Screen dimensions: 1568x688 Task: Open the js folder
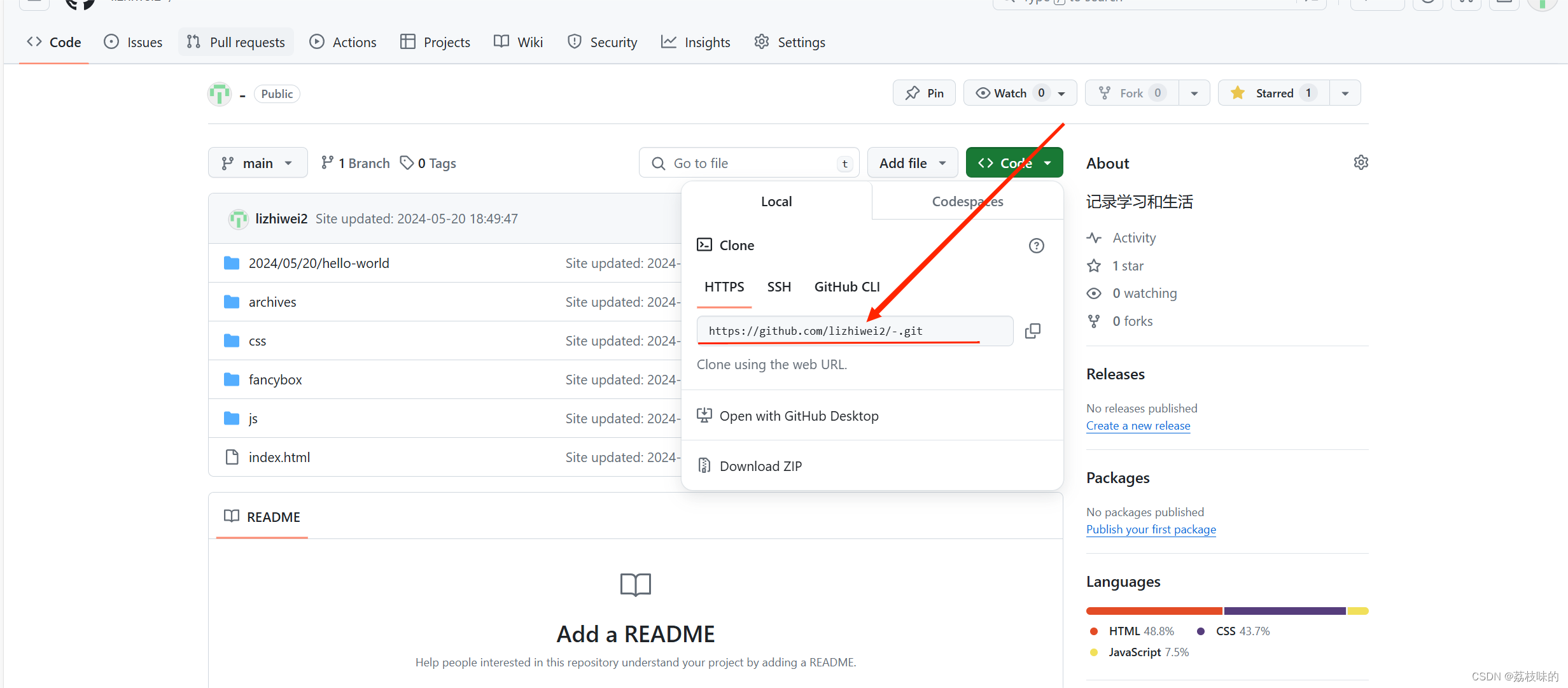[x=253, y=419]
